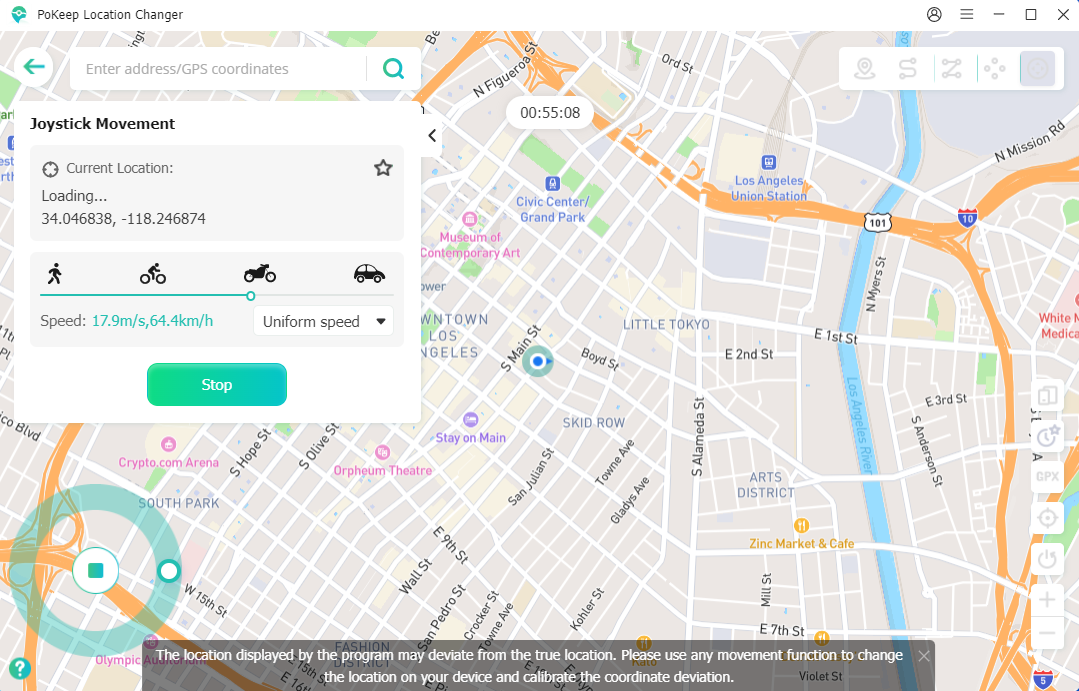This screenshot has height=691, width=1079.
Task: Click the speed slider handle
Action: pos(250,295)
